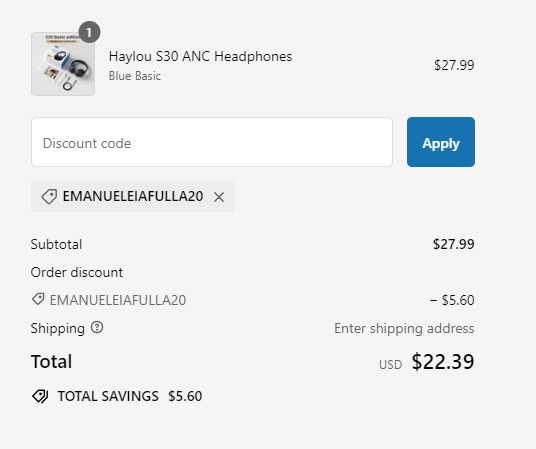
Task: Select the Haylou S30 ANC Headphones title
Action: pyautogui.click(x=200, y=56)
